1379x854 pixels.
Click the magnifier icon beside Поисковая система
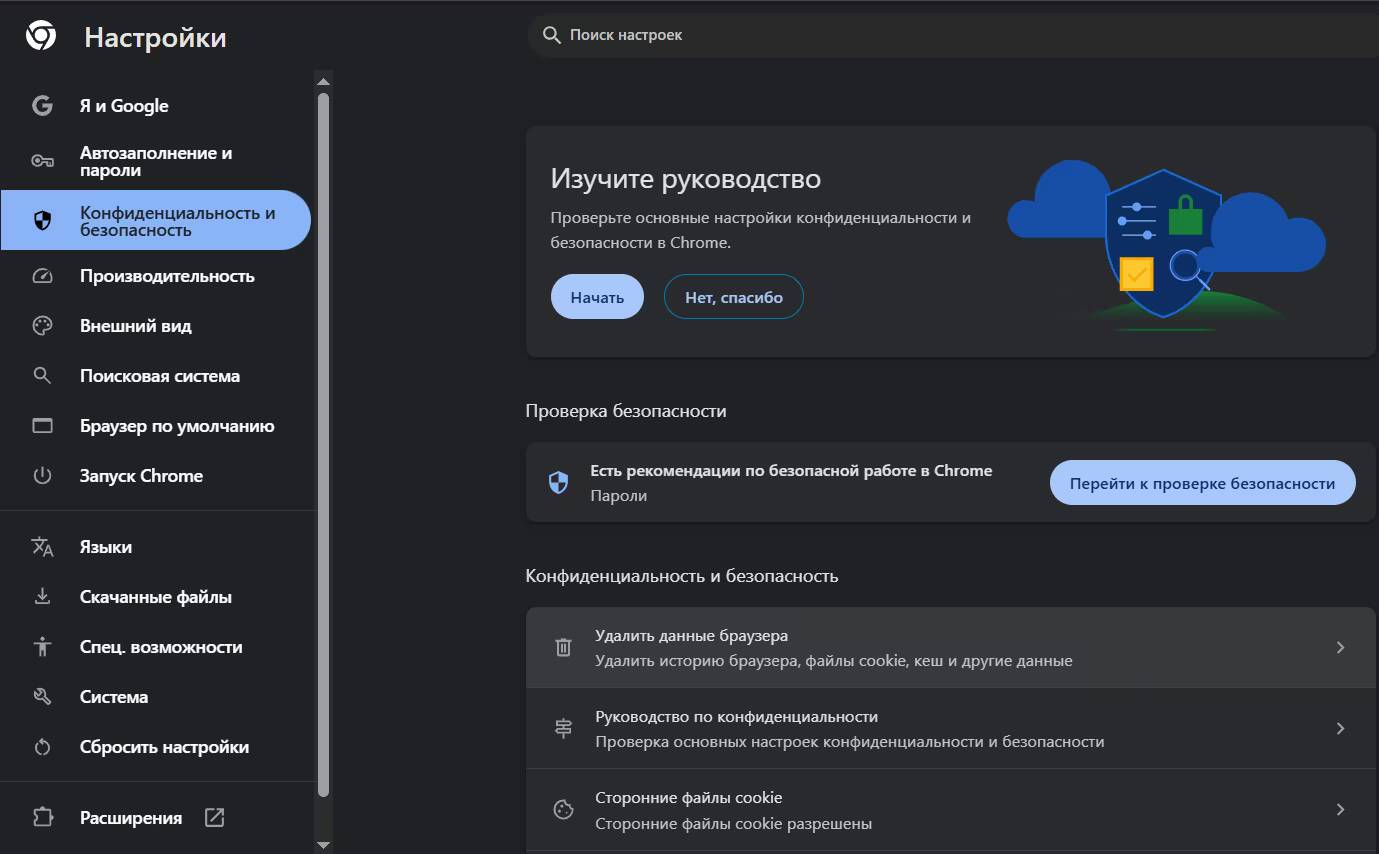[x=42, y=376]
